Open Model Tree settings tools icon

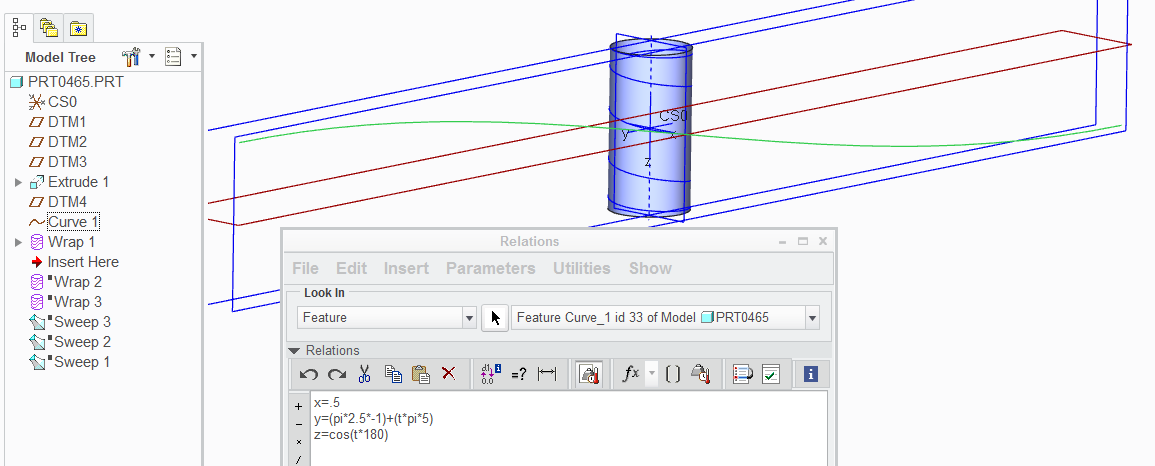(131, 57)
